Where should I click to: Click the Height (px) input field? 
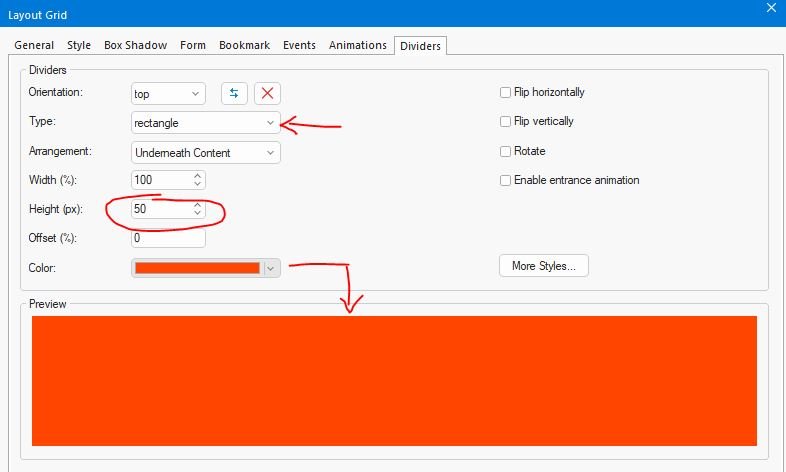pos(160,210)
